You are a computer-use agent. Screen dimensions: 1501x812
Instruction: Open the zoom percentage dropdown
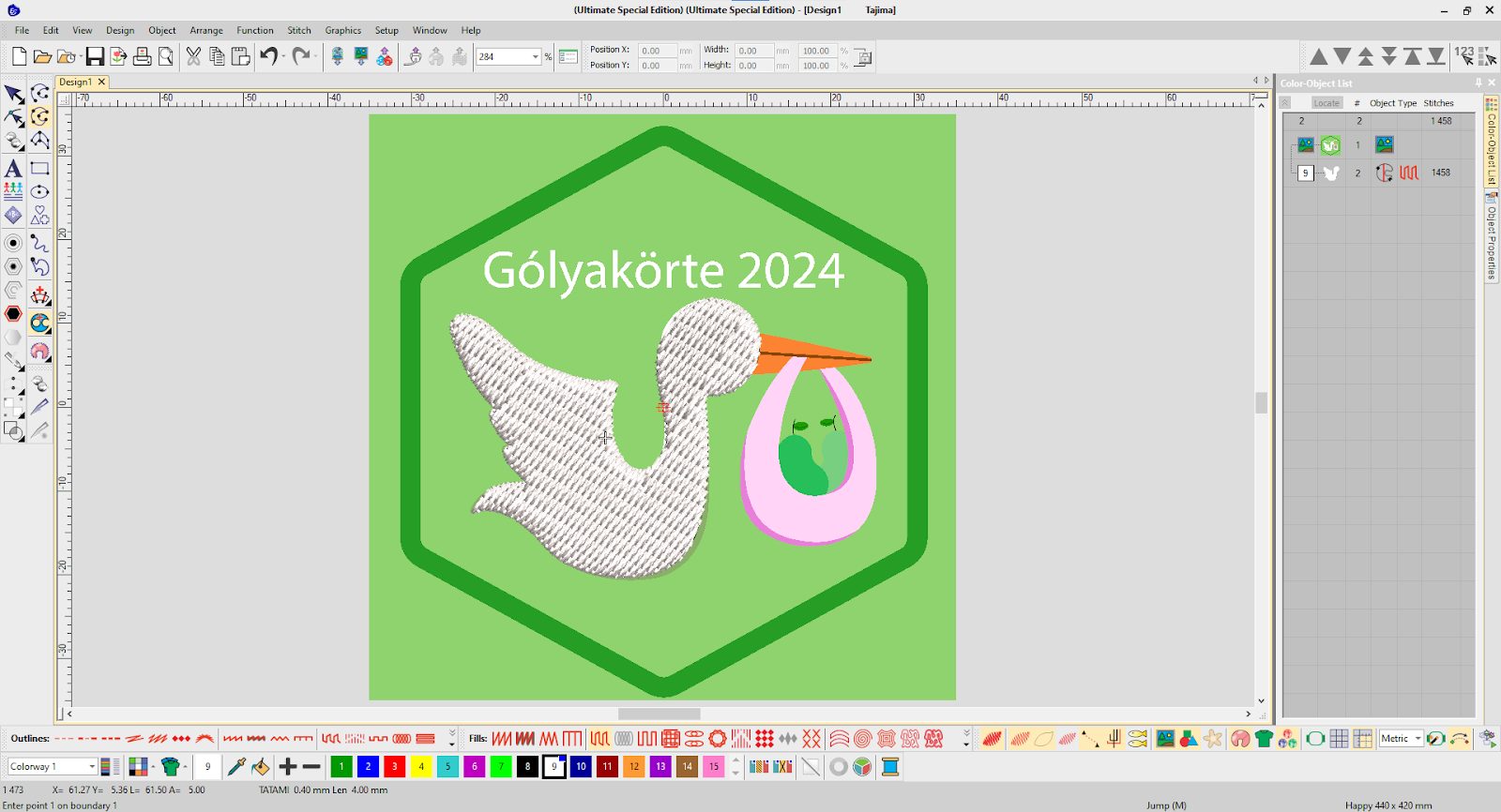tap(536, 57)
